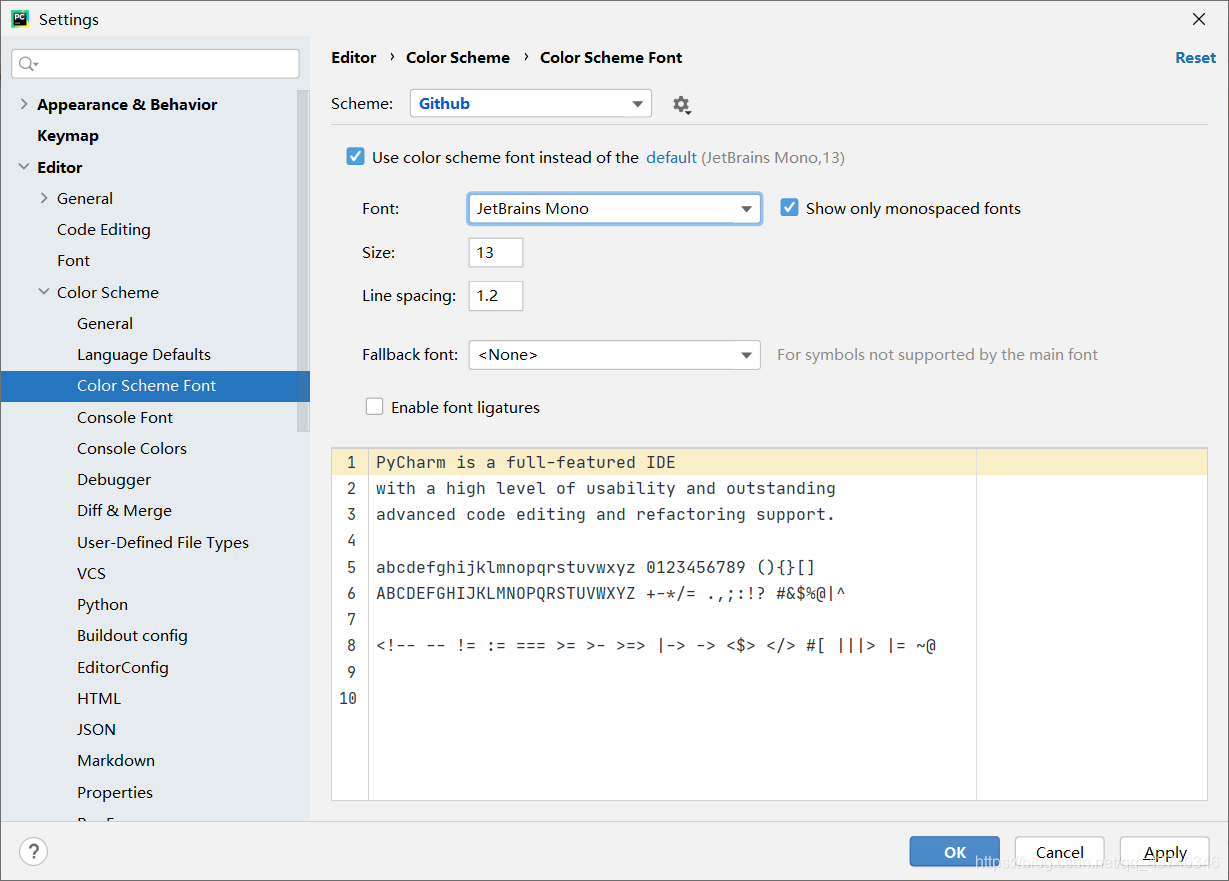This screenshot has height=881, width=1229.
Task: Select EditorConfig color settings
Action: 123,667
